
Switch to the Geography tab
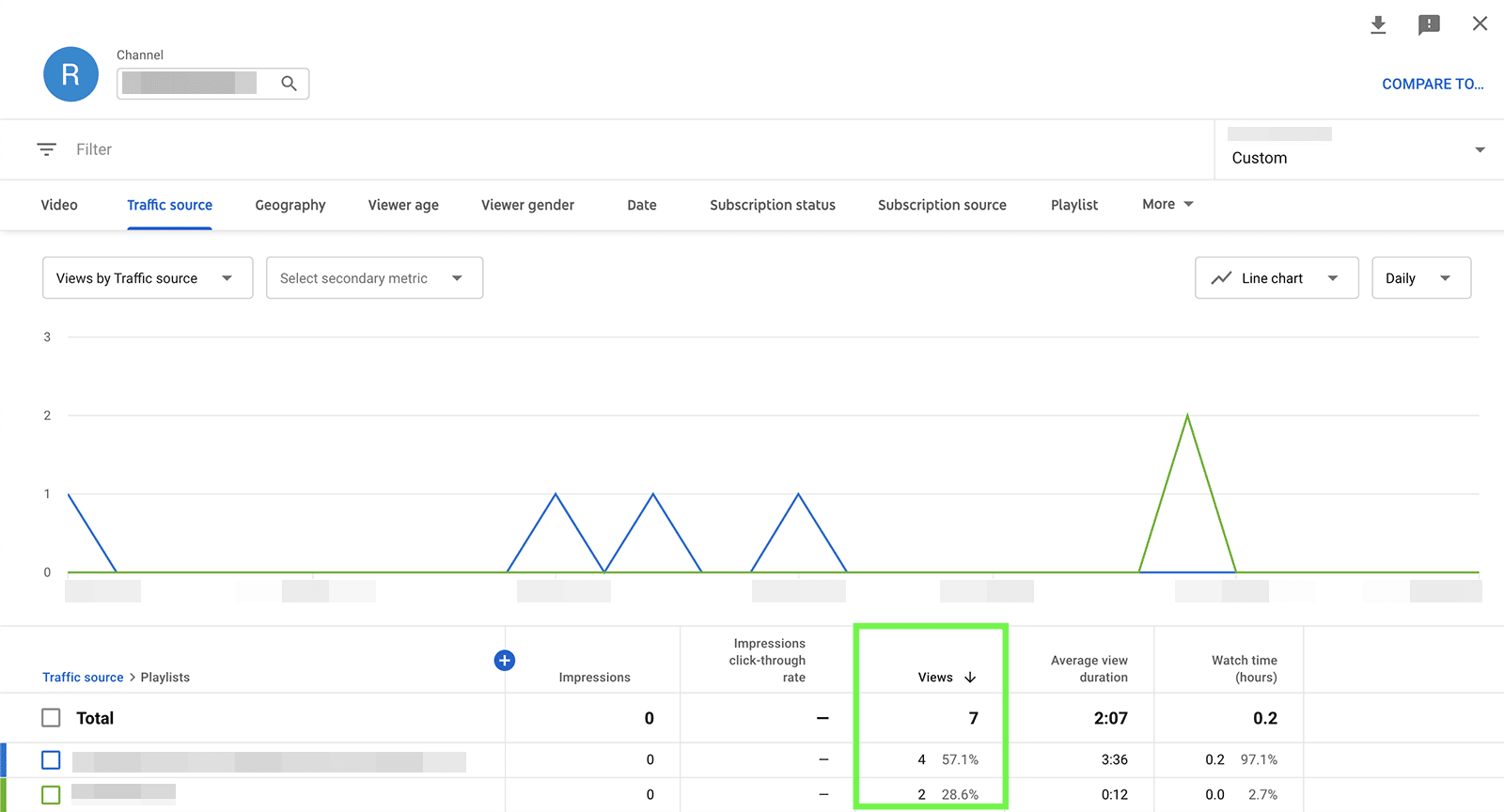pos(290,205)
